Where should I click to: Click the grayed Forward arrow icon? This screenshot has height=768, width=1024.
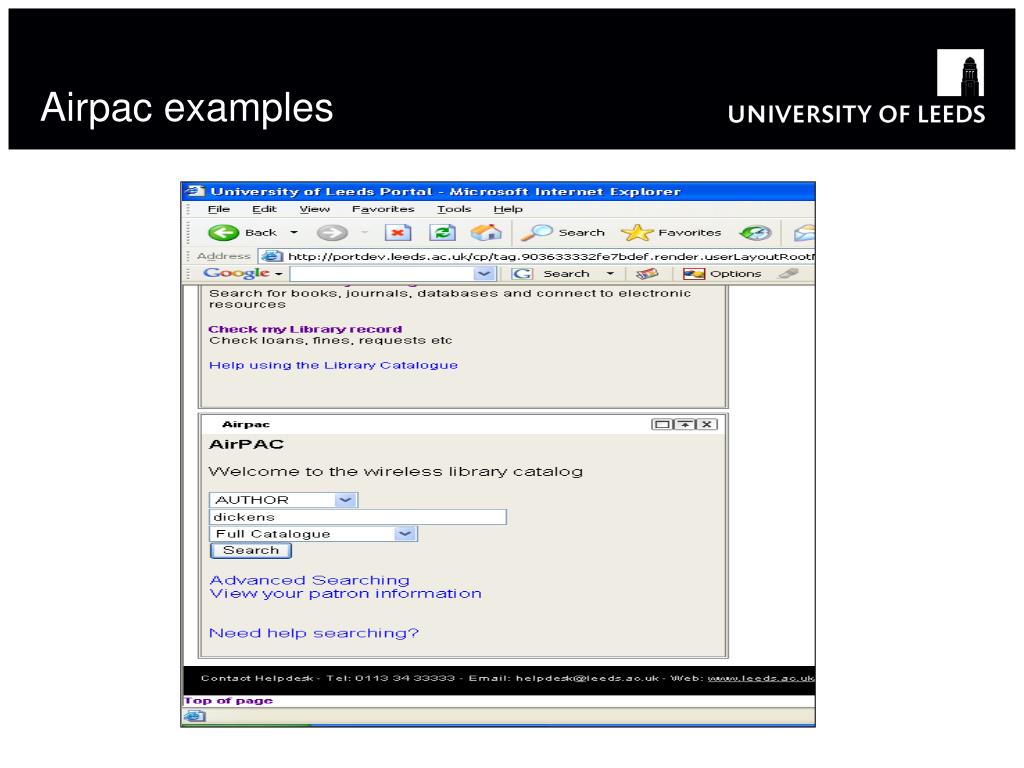pyautogui.click(x=332, y=232)
